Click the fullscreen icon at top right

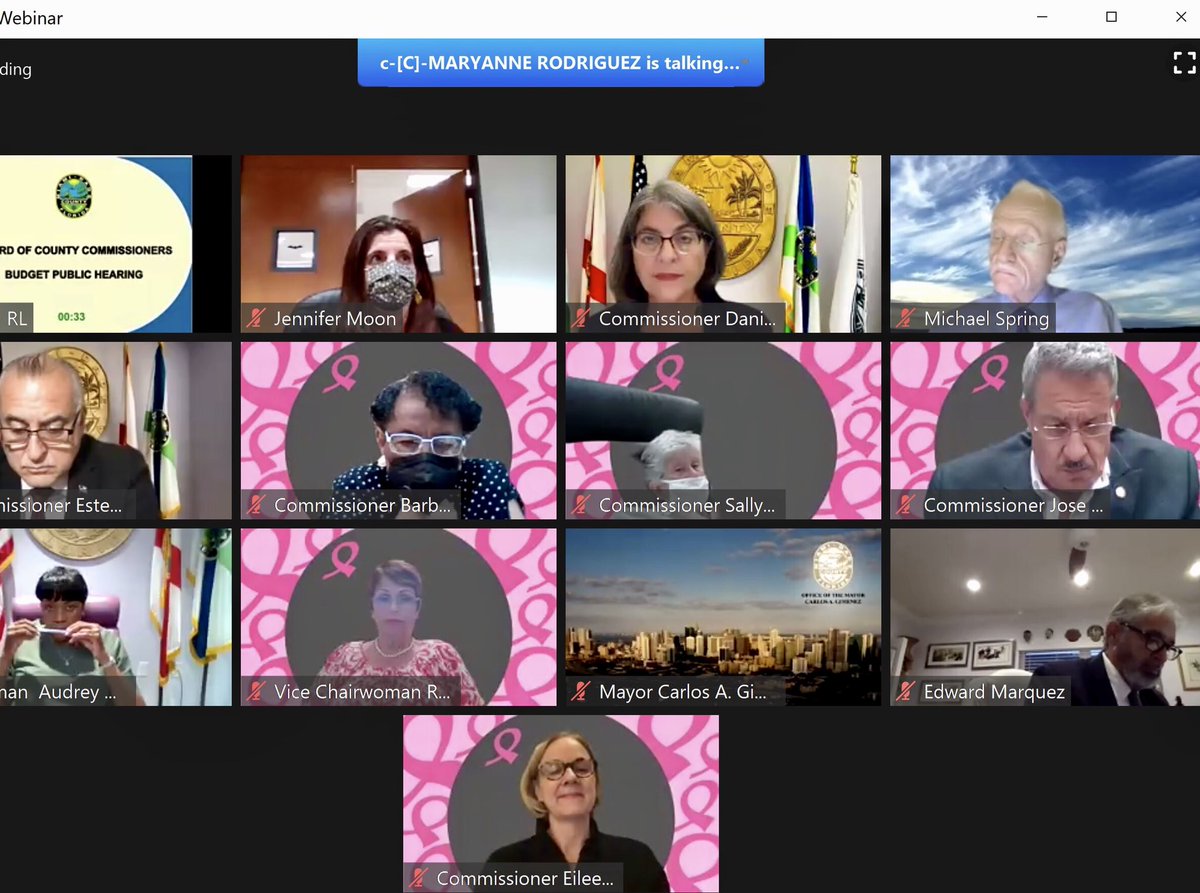[x=1184, y=64]
